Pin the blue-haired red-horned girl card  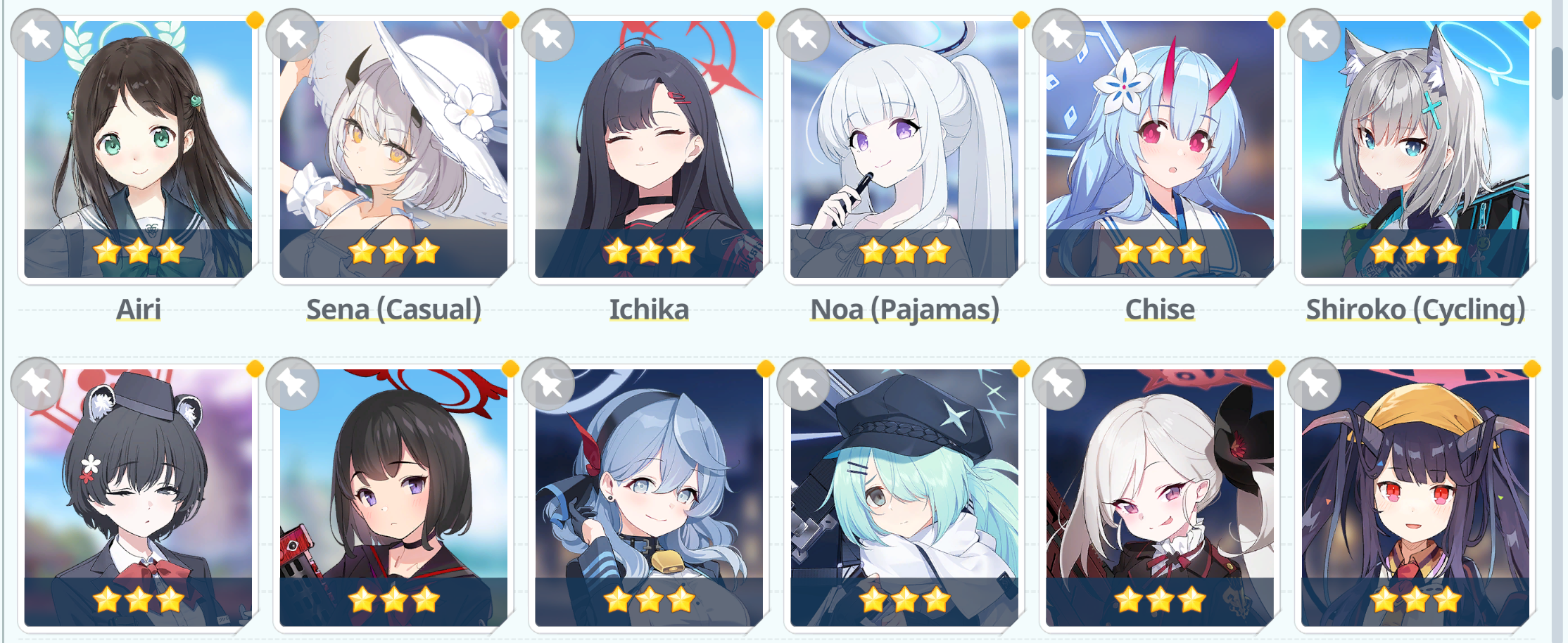coord(548,384)
